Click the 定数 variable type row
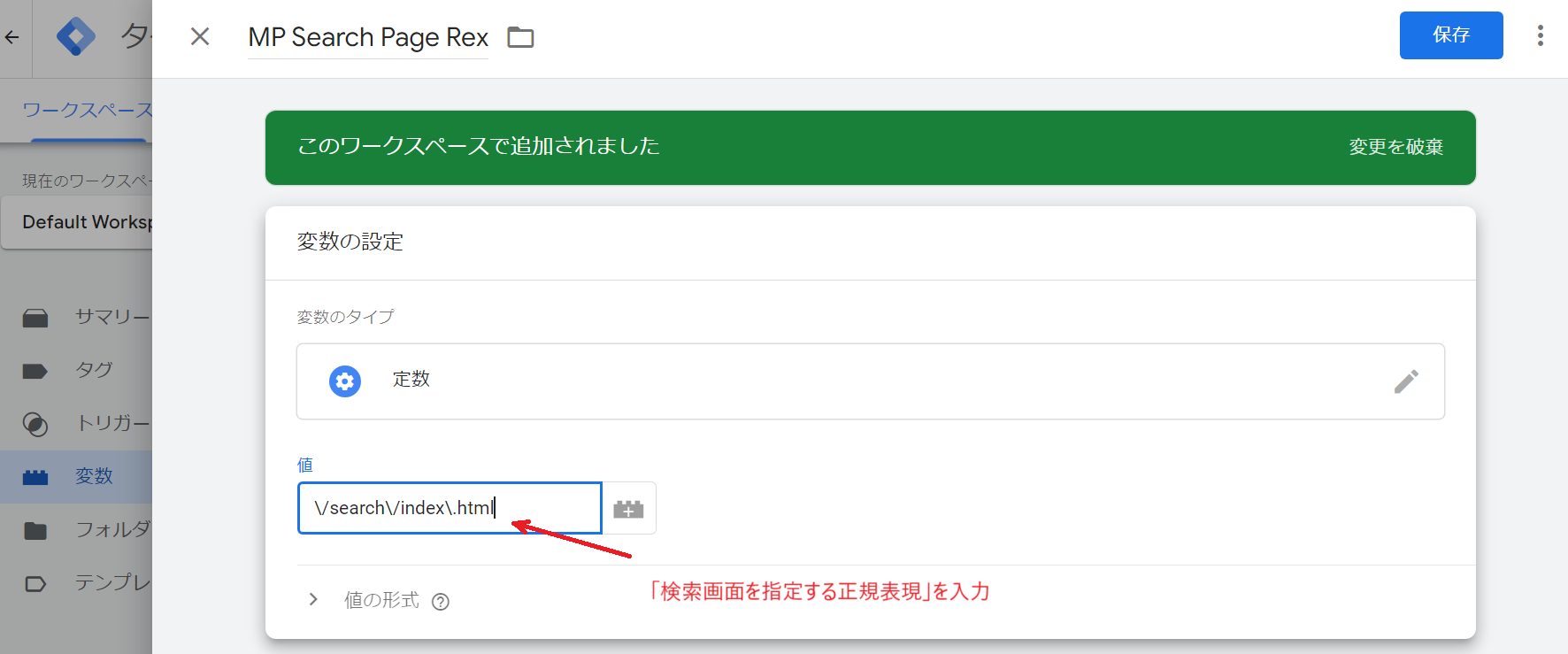This screenshot has width=1568, height=654. click(x=871, y=381)
